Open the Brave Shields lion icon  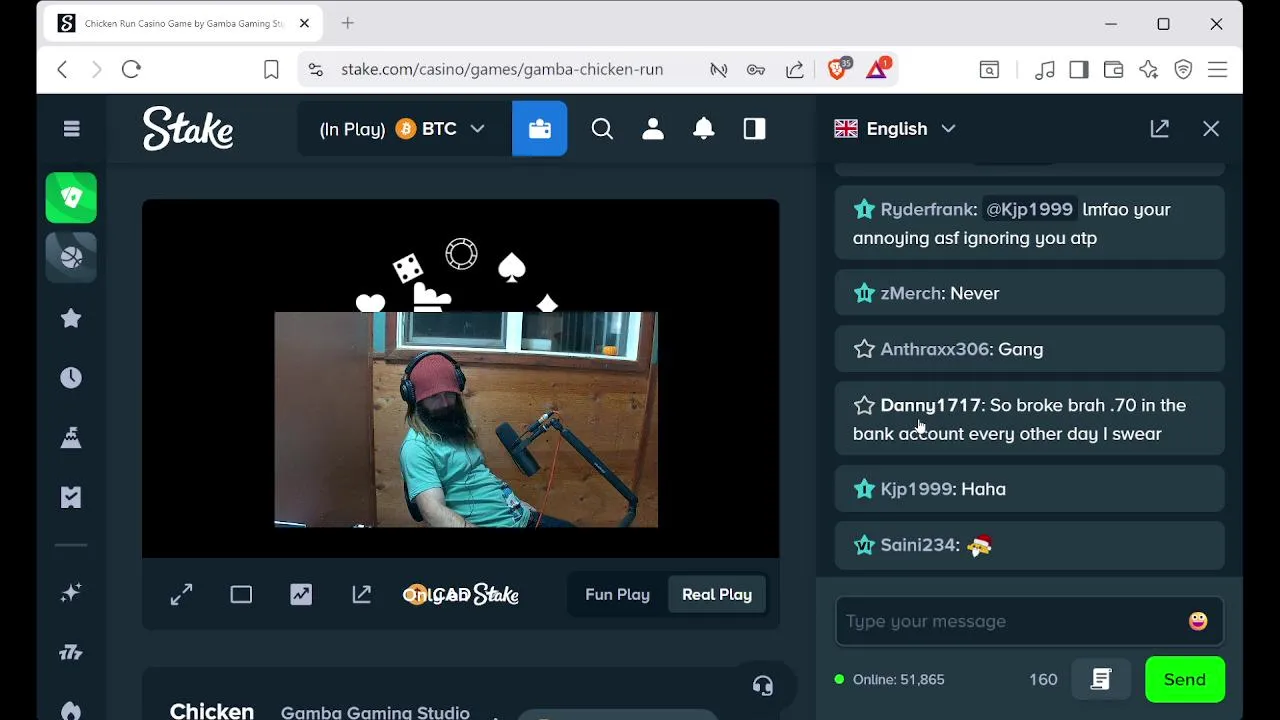839,69
